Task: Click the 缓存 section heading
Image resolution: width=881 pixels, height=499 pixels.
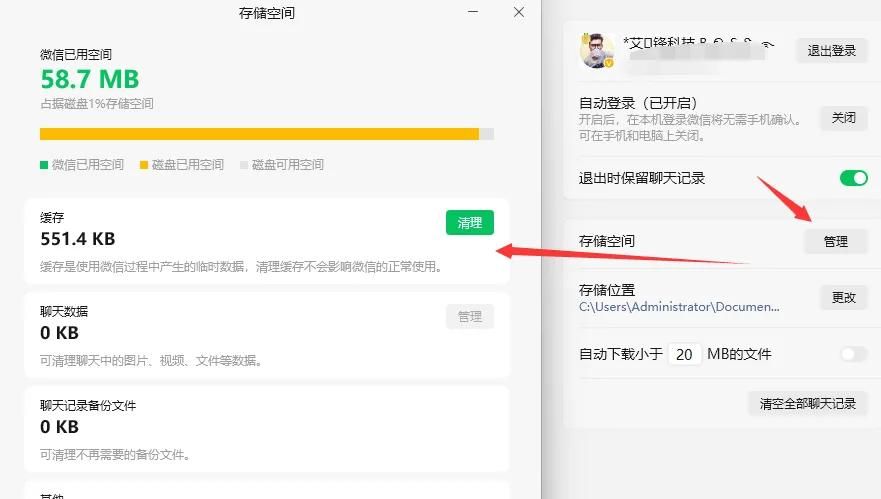Action: coord(52,217)
